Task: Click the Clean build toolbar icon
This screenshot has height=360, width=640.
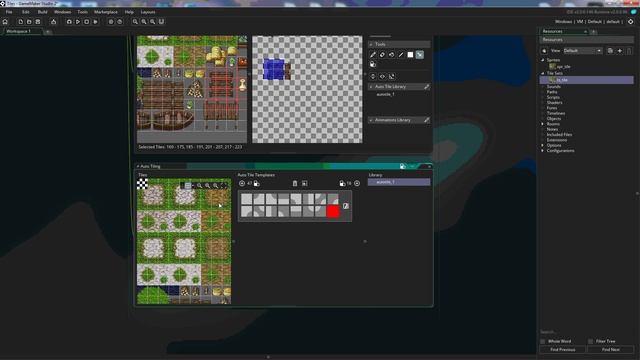Action: click(x=95, y=22)
